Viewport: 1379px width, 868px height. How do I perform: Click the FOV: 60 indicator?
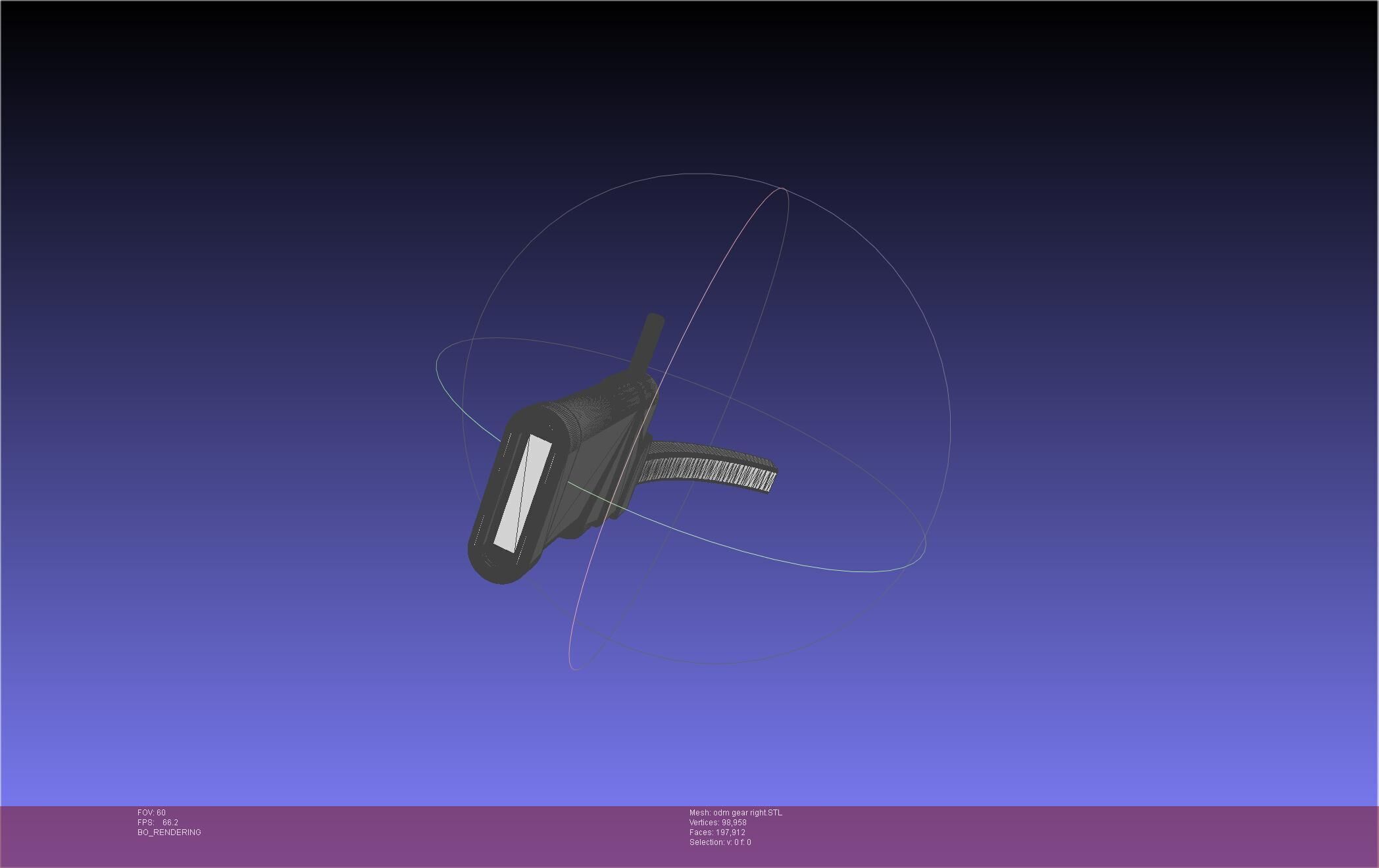151,813
